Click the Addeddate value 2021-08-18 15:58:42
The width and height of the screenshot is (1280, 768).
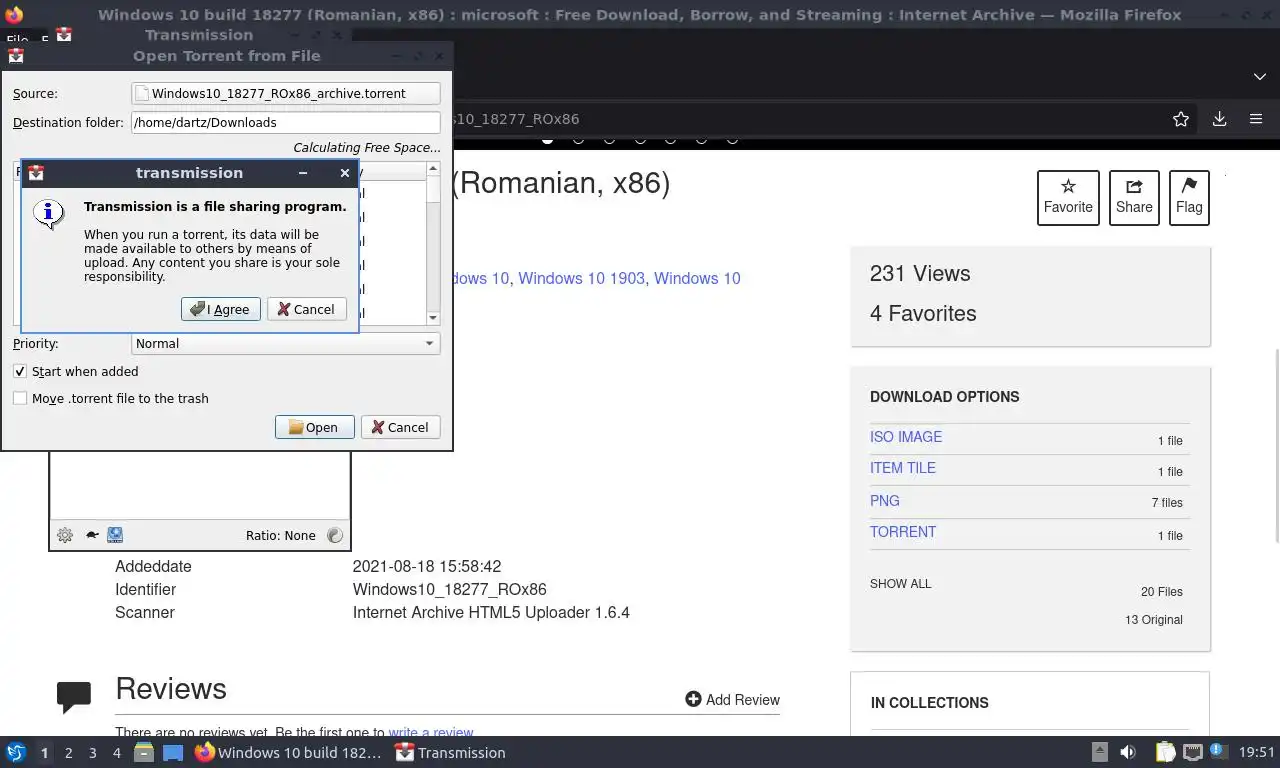pos(427,566)
